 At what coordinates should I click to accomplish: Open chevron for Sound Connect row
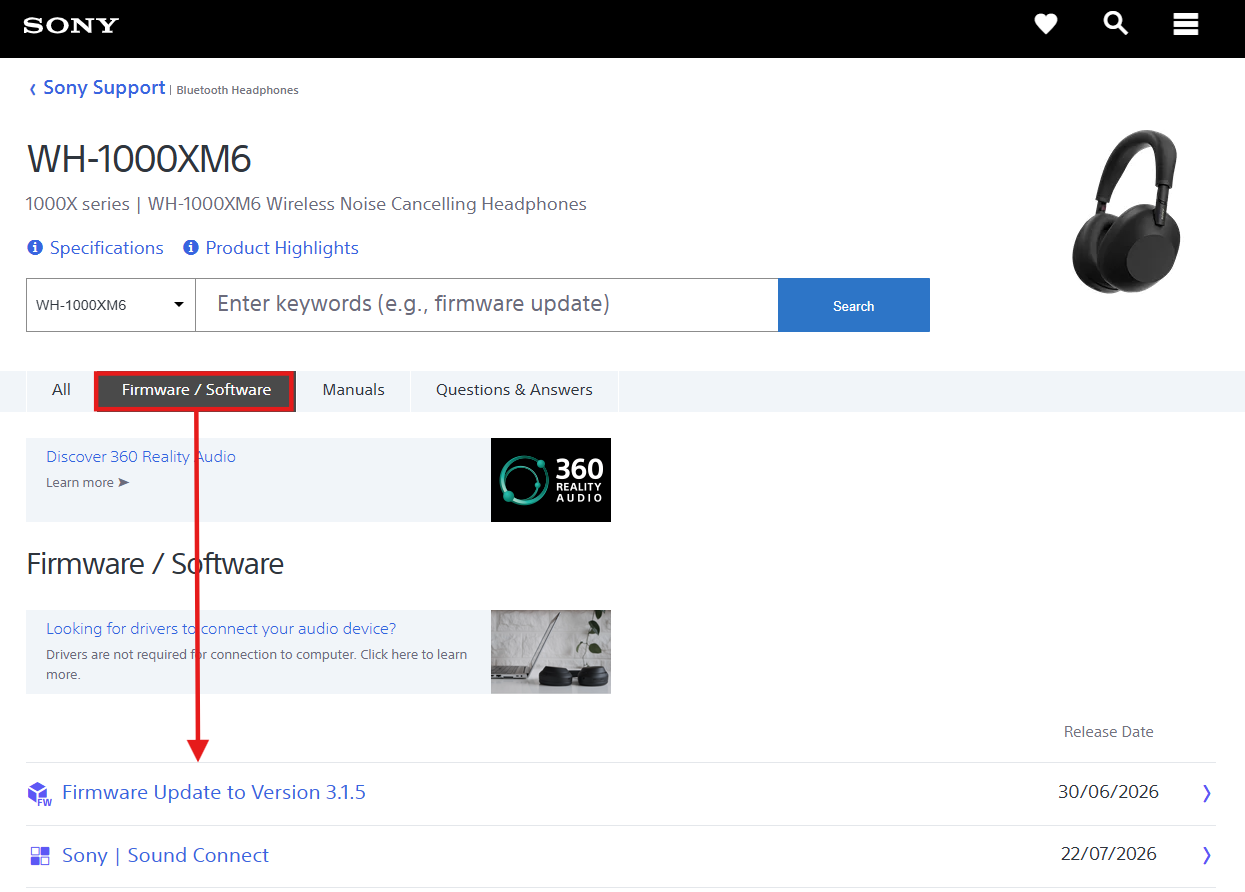(1206, 855)
